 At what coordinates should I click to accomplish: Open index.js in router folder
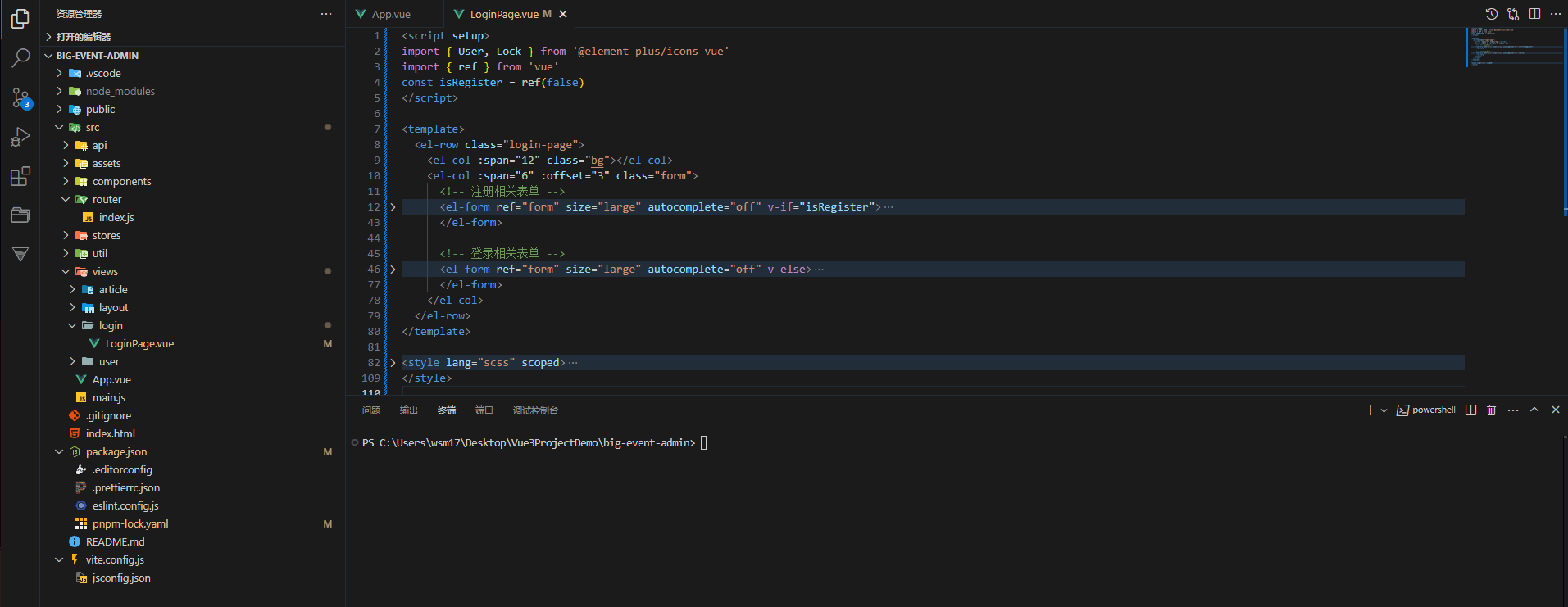(193, 217)
